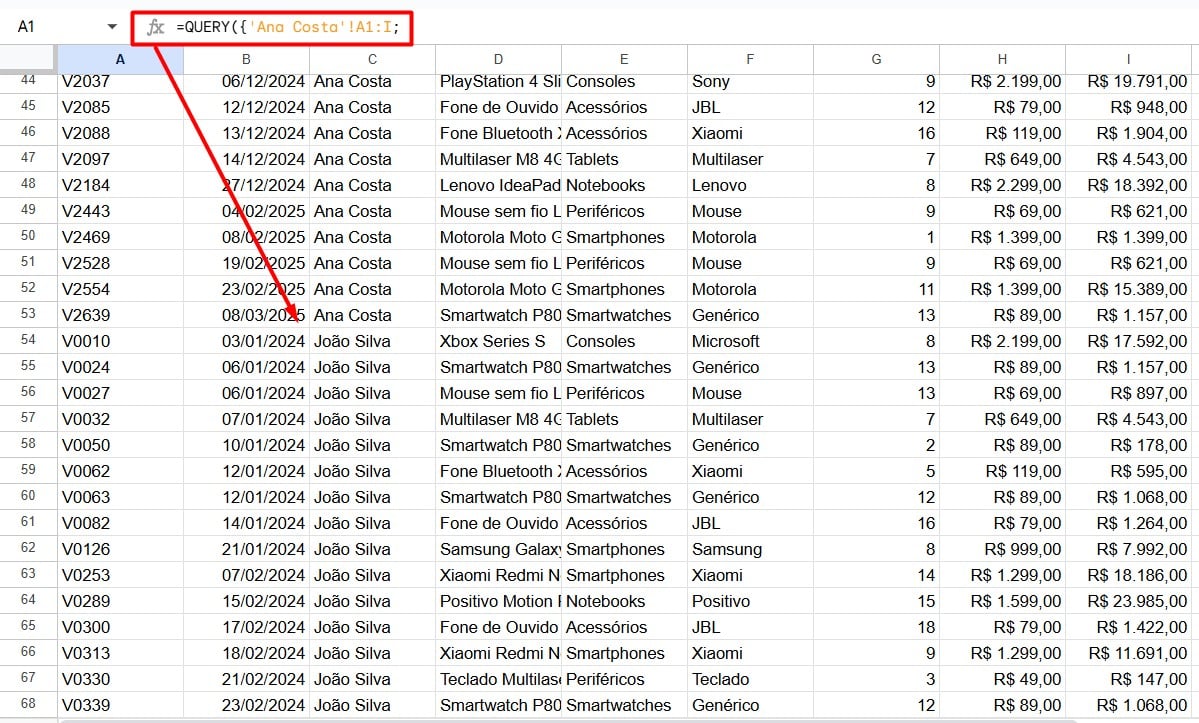The height and width of the screenshot is (723, 1199).
Task: Click unit price R$ 49,00
Action: coord(1002,679)
